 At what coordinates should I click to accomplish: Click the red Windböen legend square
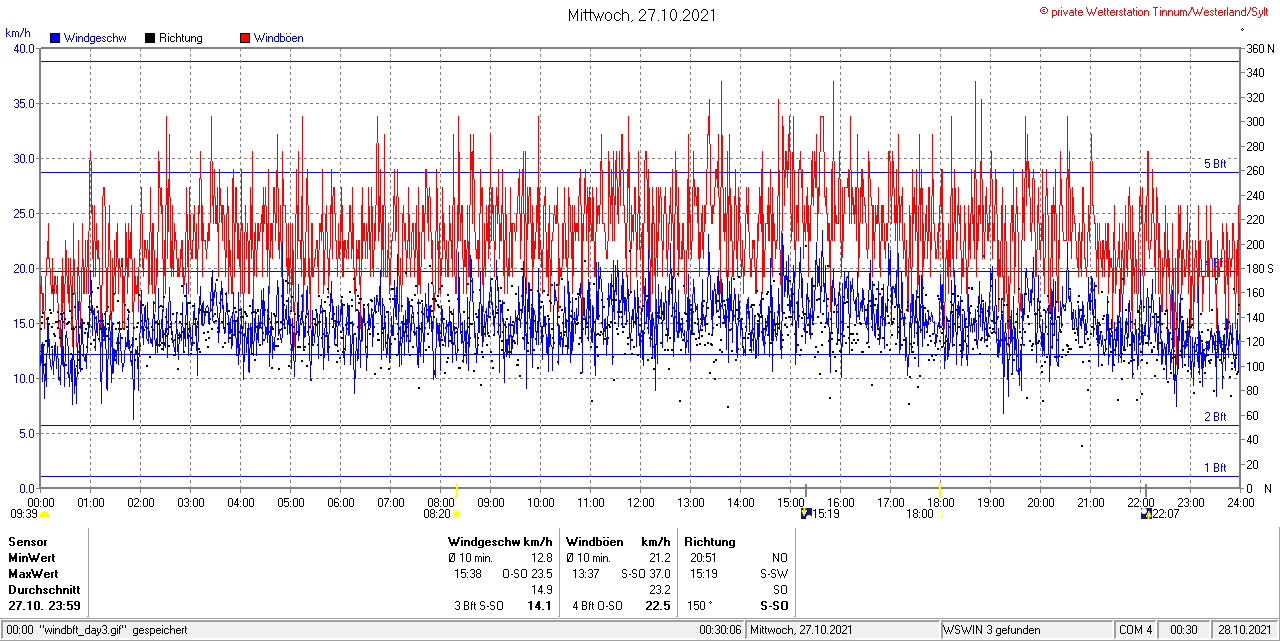[245, 38]
